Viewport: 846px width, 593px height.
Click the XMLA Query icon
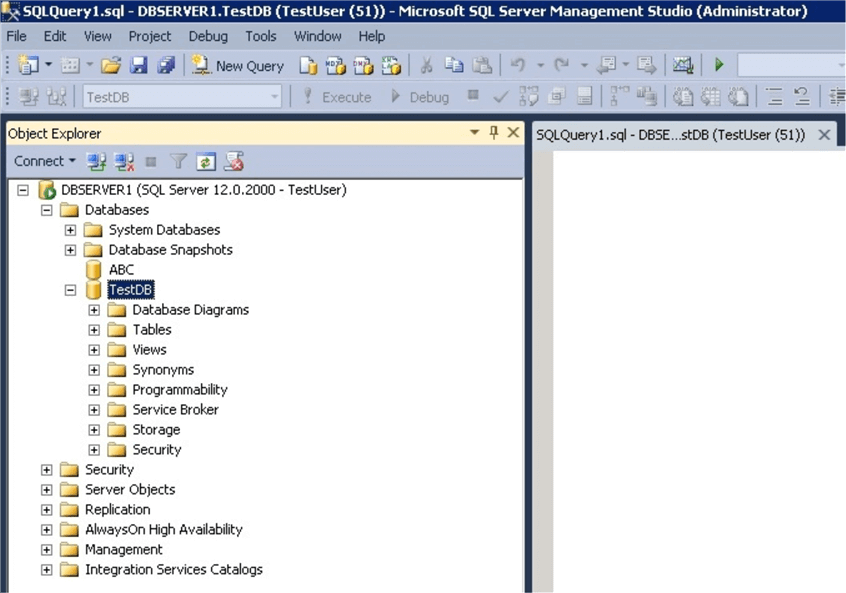point(391,65)
